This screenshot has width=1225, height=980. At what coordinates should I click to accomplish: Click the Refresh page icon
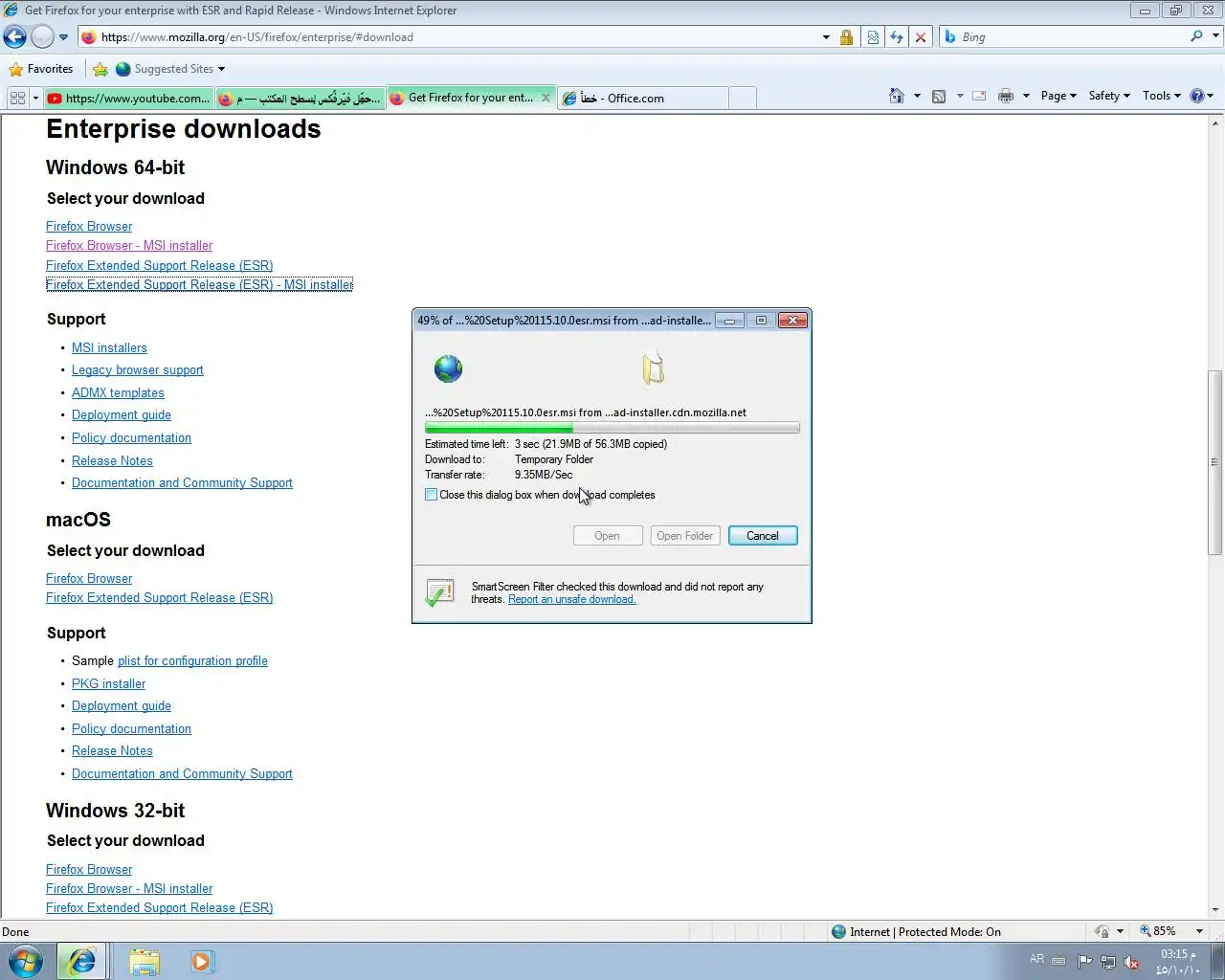(897, 37)
